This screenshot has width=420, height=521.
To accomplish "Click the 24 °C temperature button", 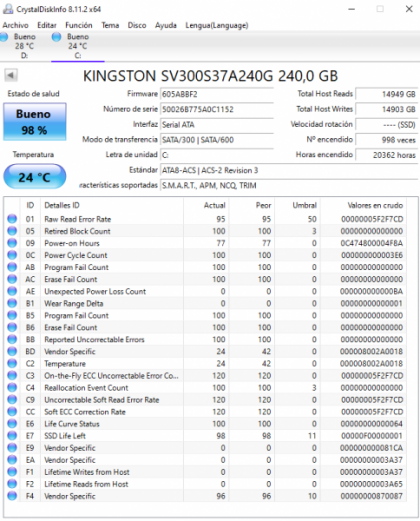I will coord(35,177).
